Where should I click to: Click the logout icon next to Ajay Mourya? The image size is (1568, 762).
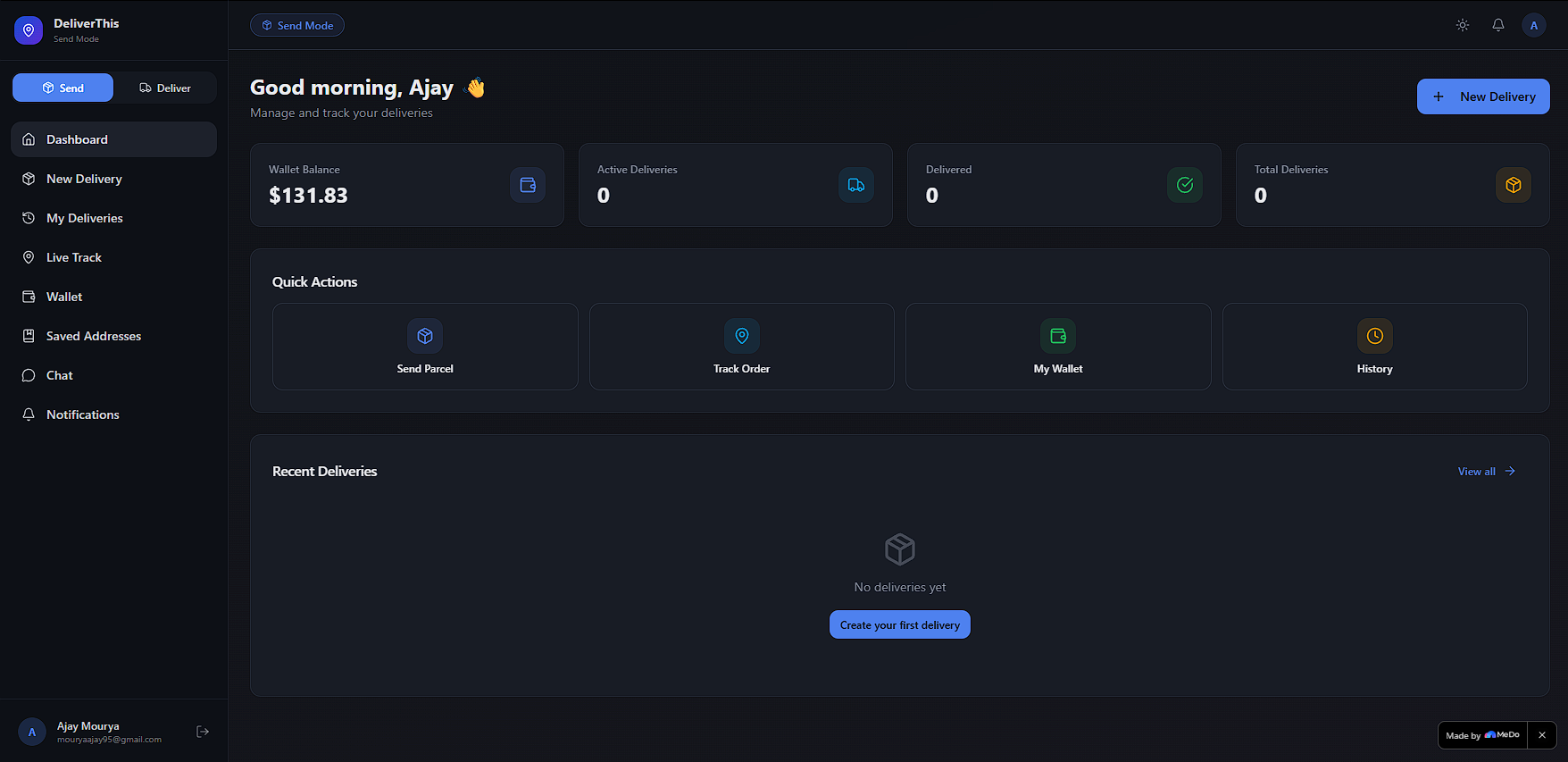coord(203,732)
